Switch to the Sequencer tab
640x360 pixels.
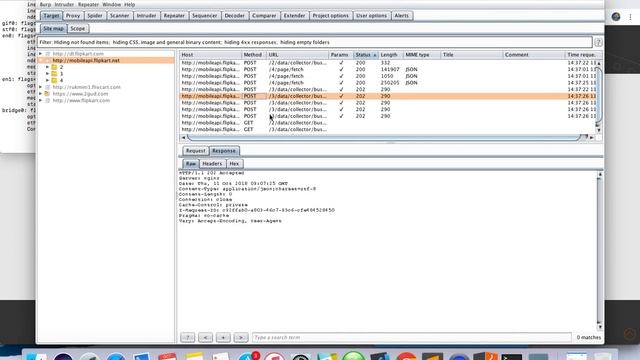204,16
